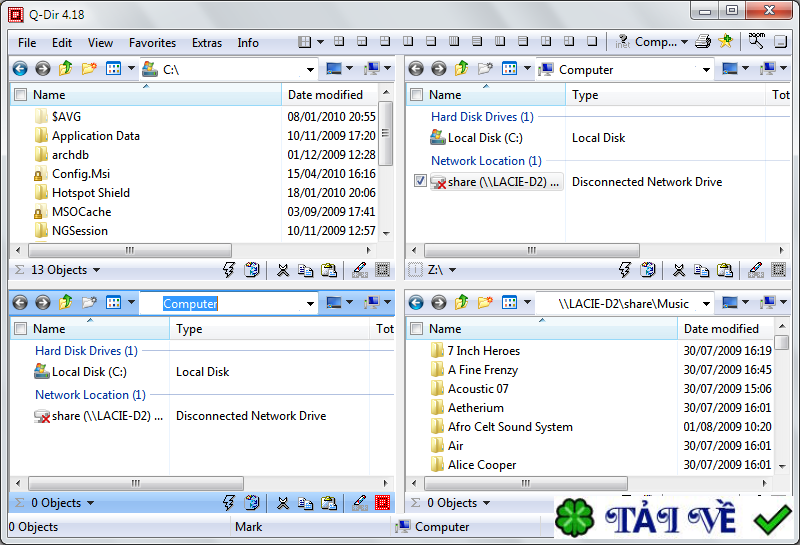Viewport: 800px width, 545px height.
Task: Open the Afro Celt Sound System folder
Action: click(510, 427)
